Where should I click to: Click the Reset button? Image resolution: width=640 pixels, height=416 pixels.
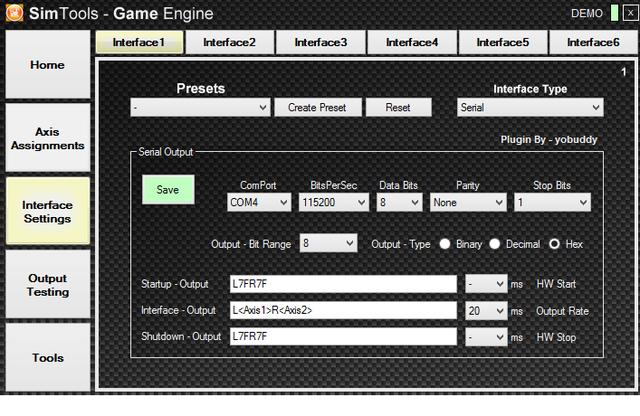[398, 107]
